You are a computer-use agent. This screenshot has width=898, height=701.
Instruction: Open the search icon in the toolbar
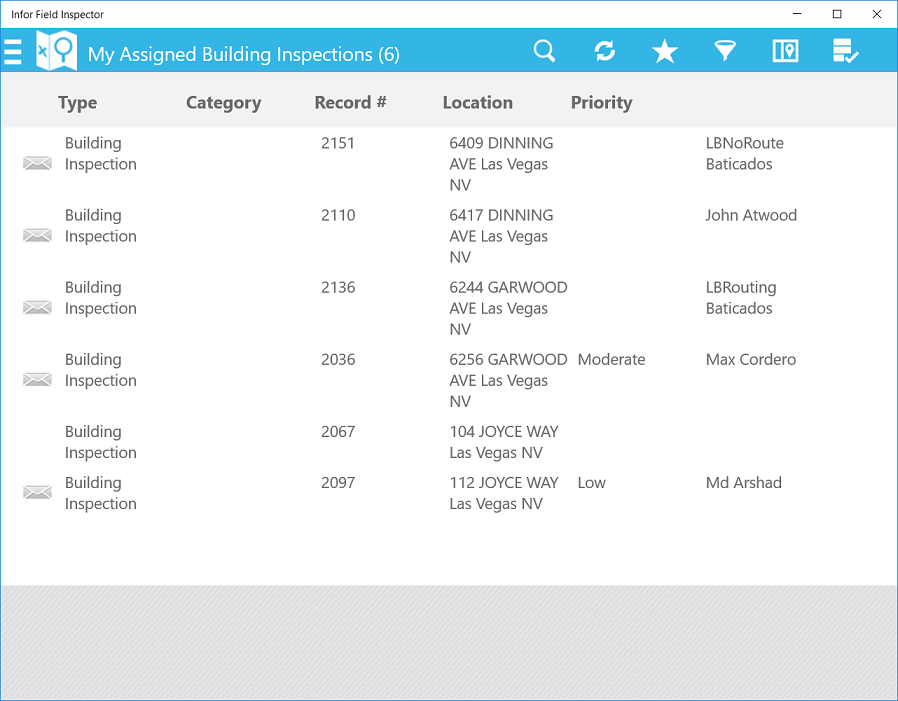coord(544,50)
